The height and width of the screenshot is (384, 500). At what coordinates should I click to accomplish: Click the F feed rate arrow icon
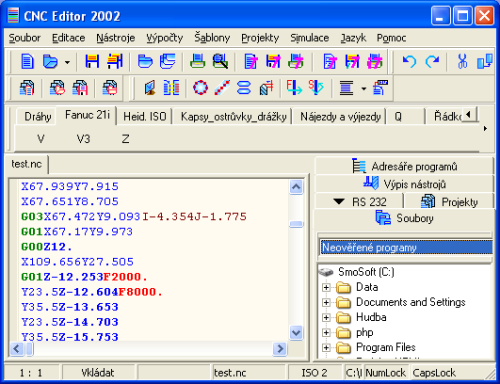click(294, 88)
